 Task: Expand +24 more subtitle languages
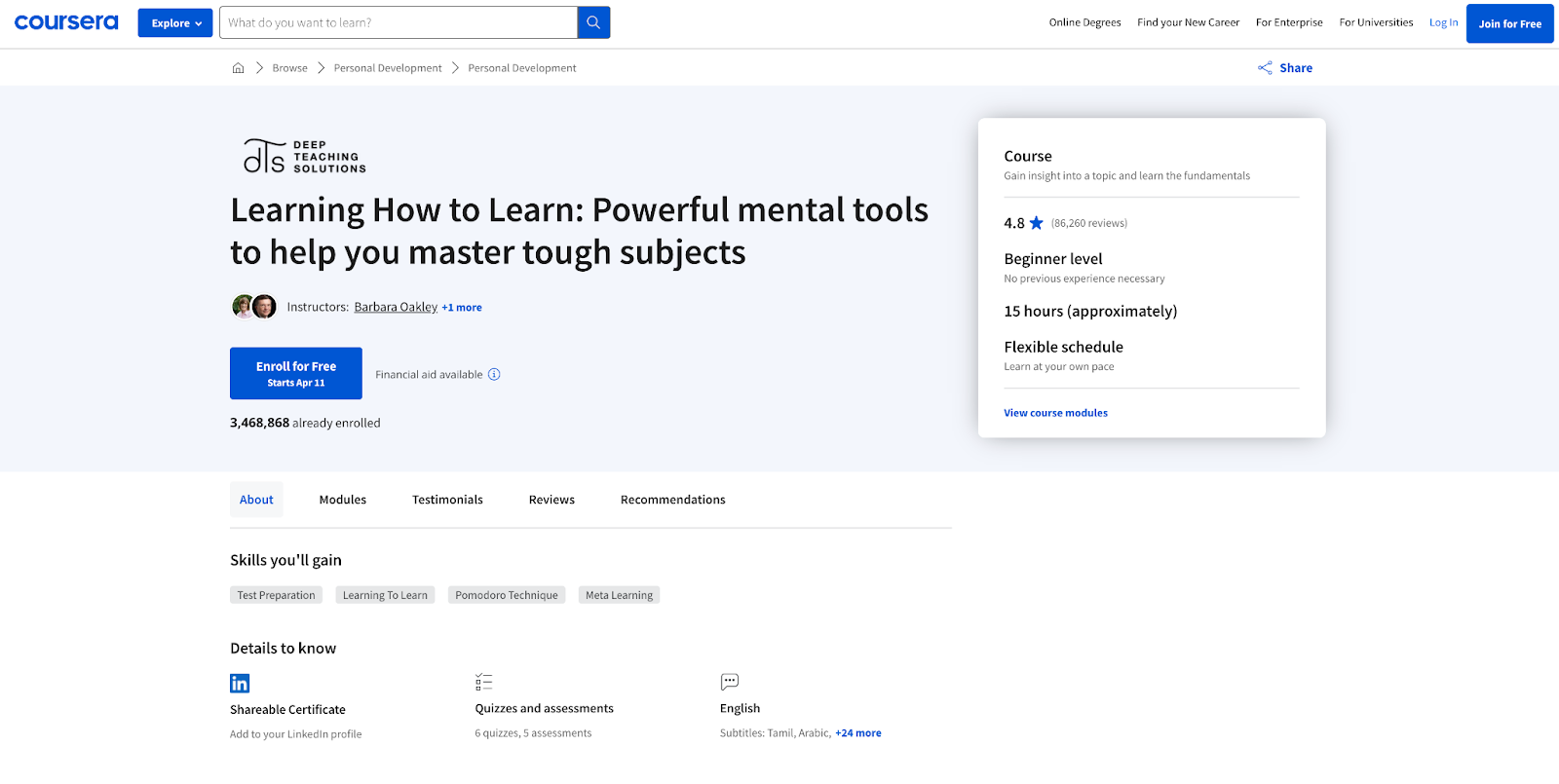(x=858, y=733)
